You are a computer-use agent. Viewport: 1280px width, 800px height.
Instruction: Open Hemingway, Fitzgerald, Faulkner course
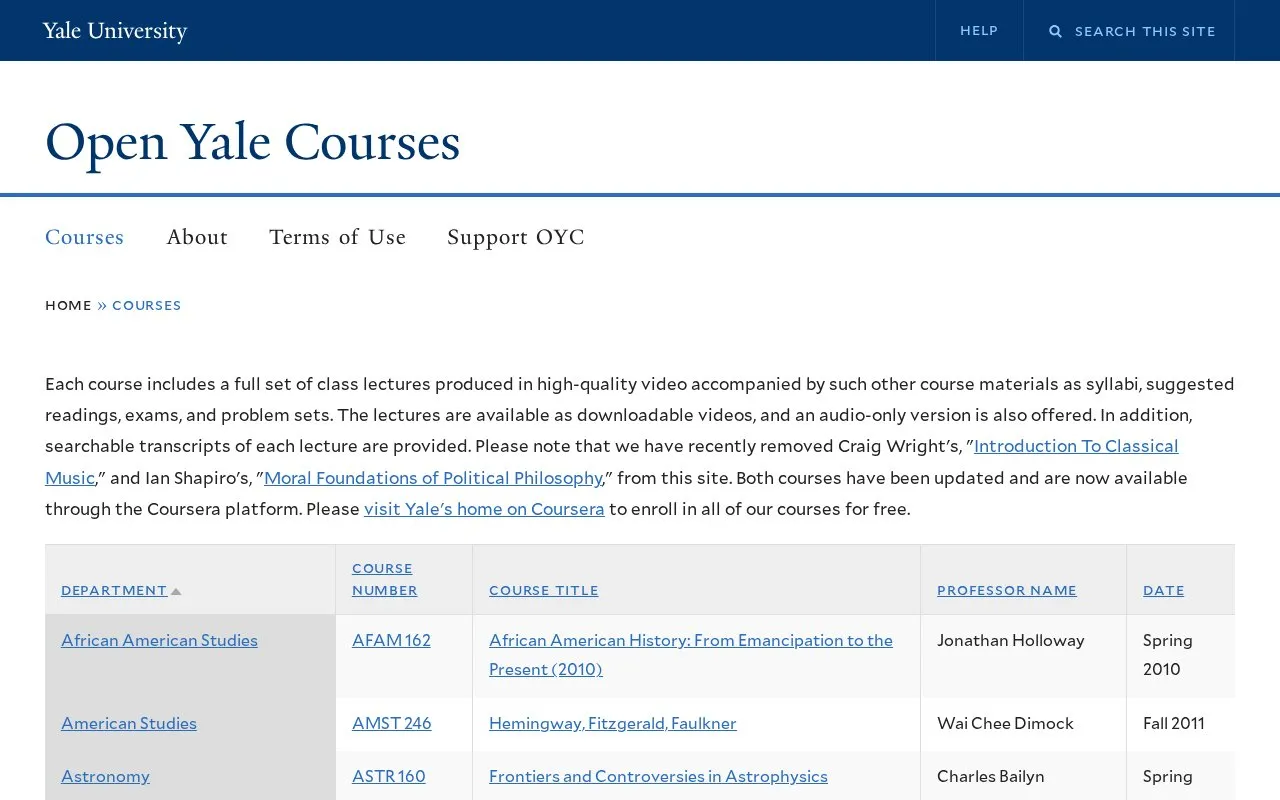click(x=613, y=723)
